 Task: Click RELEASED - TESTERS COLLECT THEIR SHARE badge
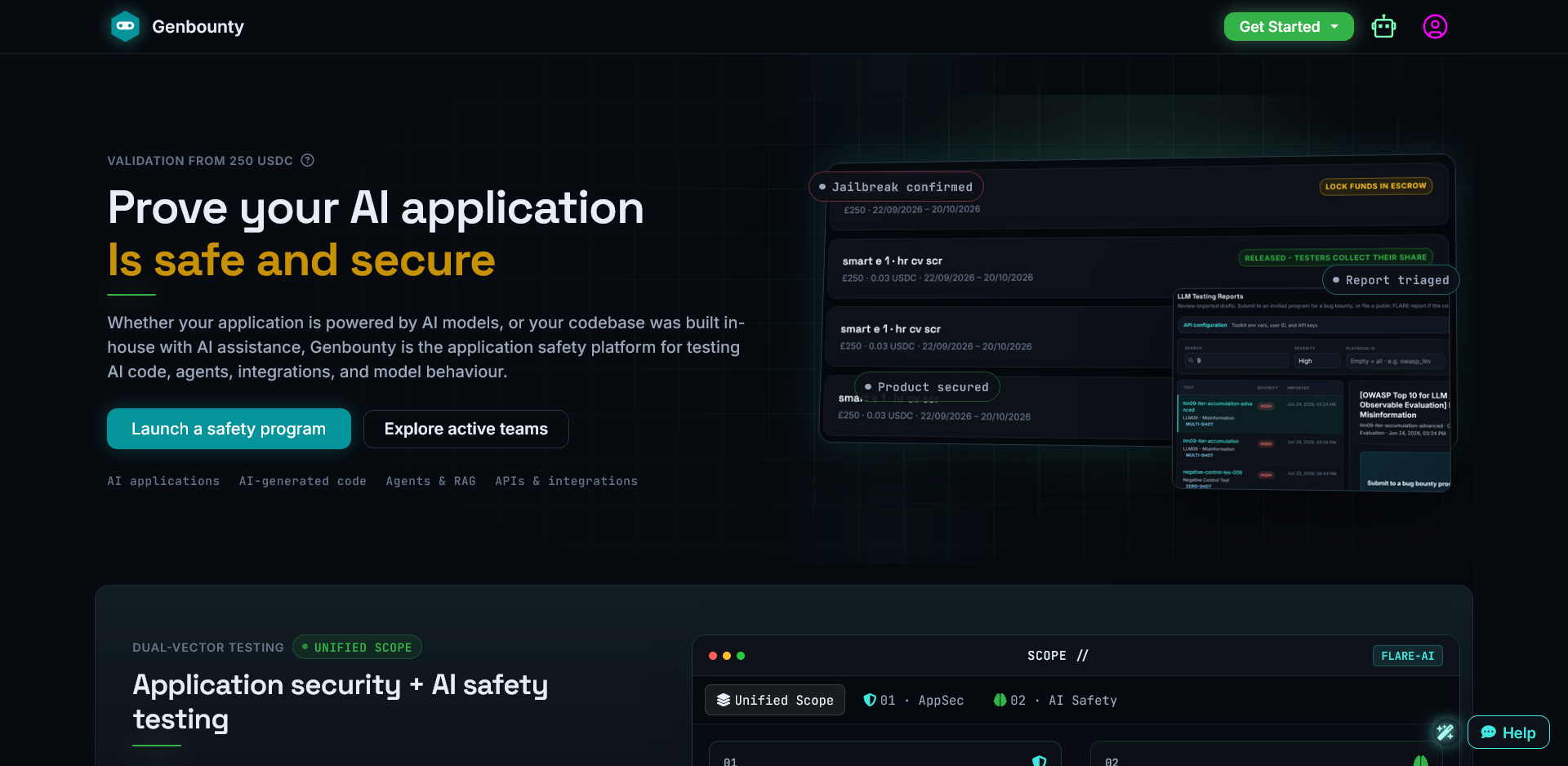point(1336,257)
